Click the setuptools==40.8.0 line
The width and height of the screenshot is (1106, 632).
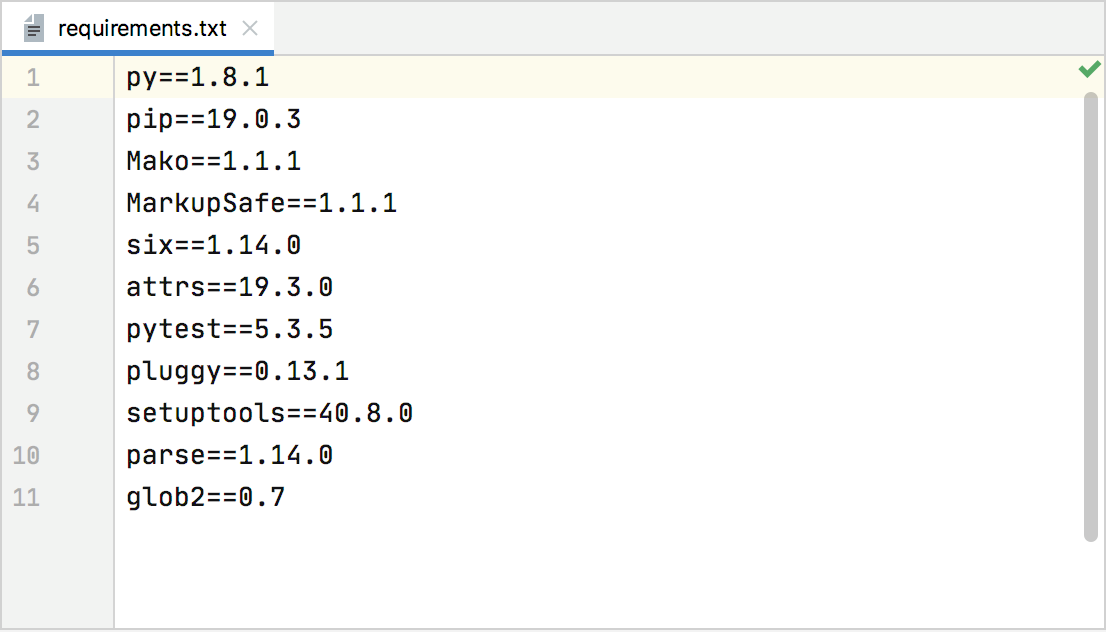(x=270, y=412)
